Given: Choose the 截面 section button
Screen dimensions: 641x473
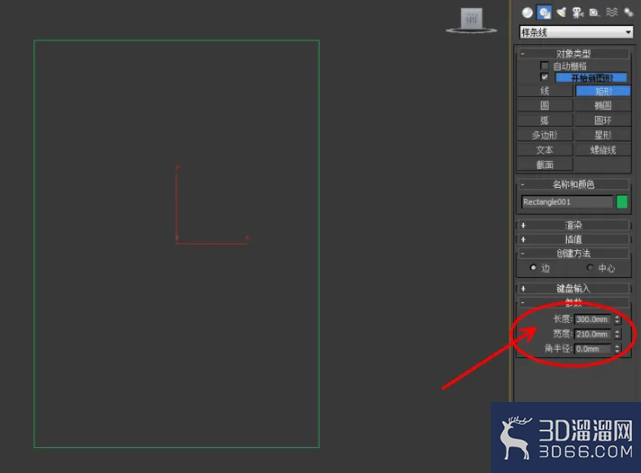Looking at the screenshot, I should 545,164.
